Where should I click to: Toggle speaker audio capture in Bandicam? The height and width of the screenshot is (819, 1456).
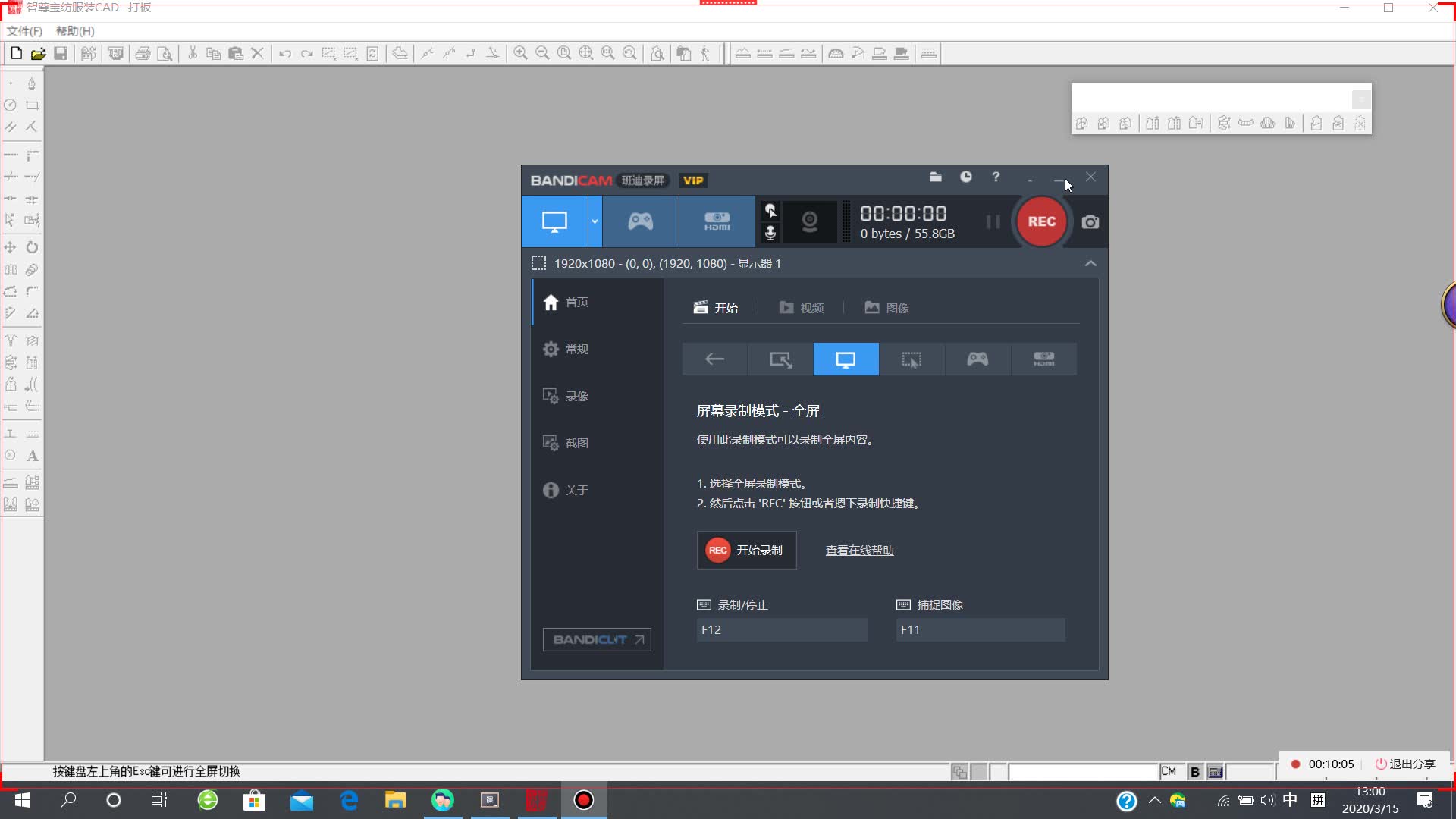[x=770, y=210]
